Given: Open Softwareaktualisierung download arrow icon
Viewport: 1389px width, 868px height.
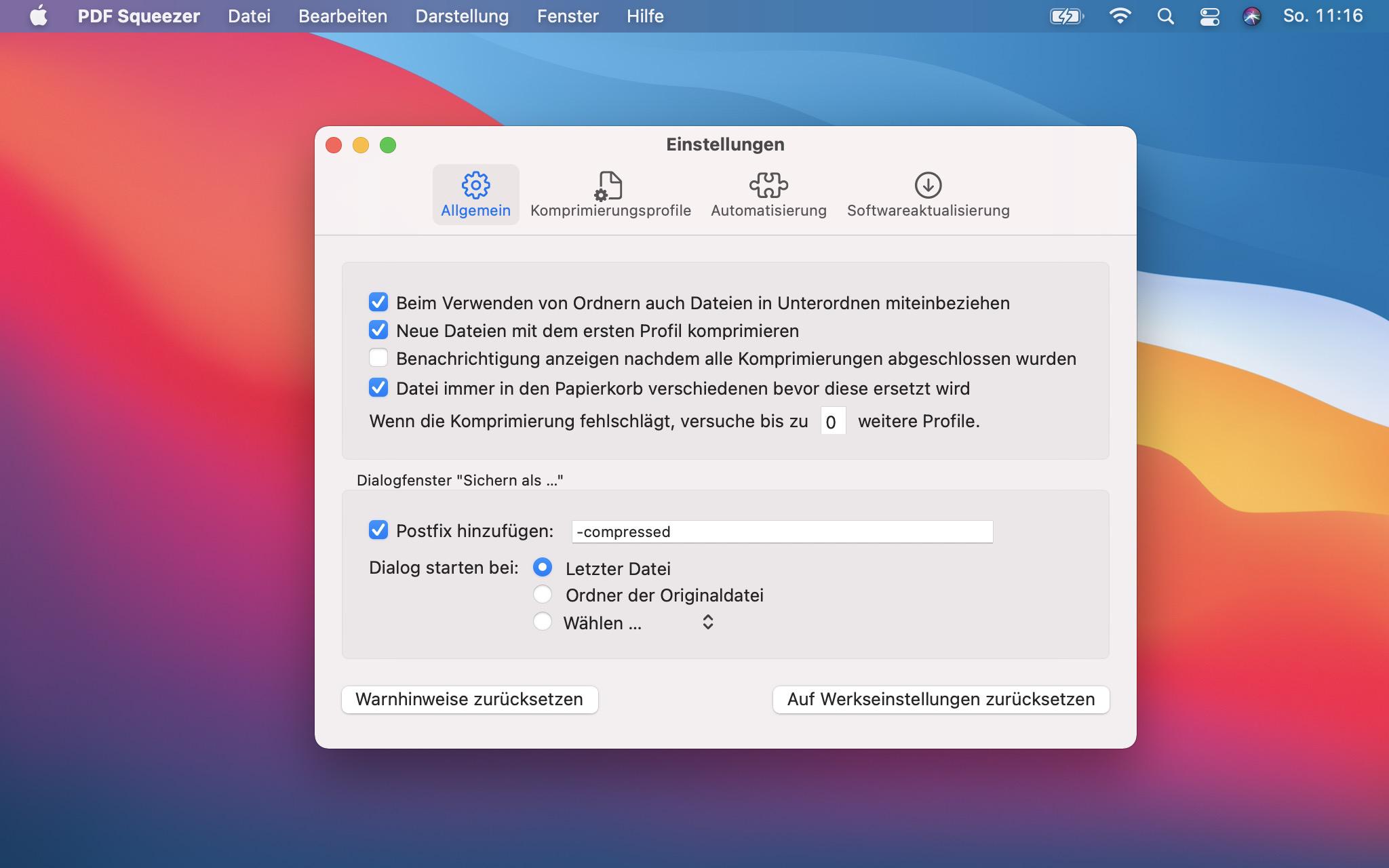Looking at the screenshot, I should click(x=927, y=184).
